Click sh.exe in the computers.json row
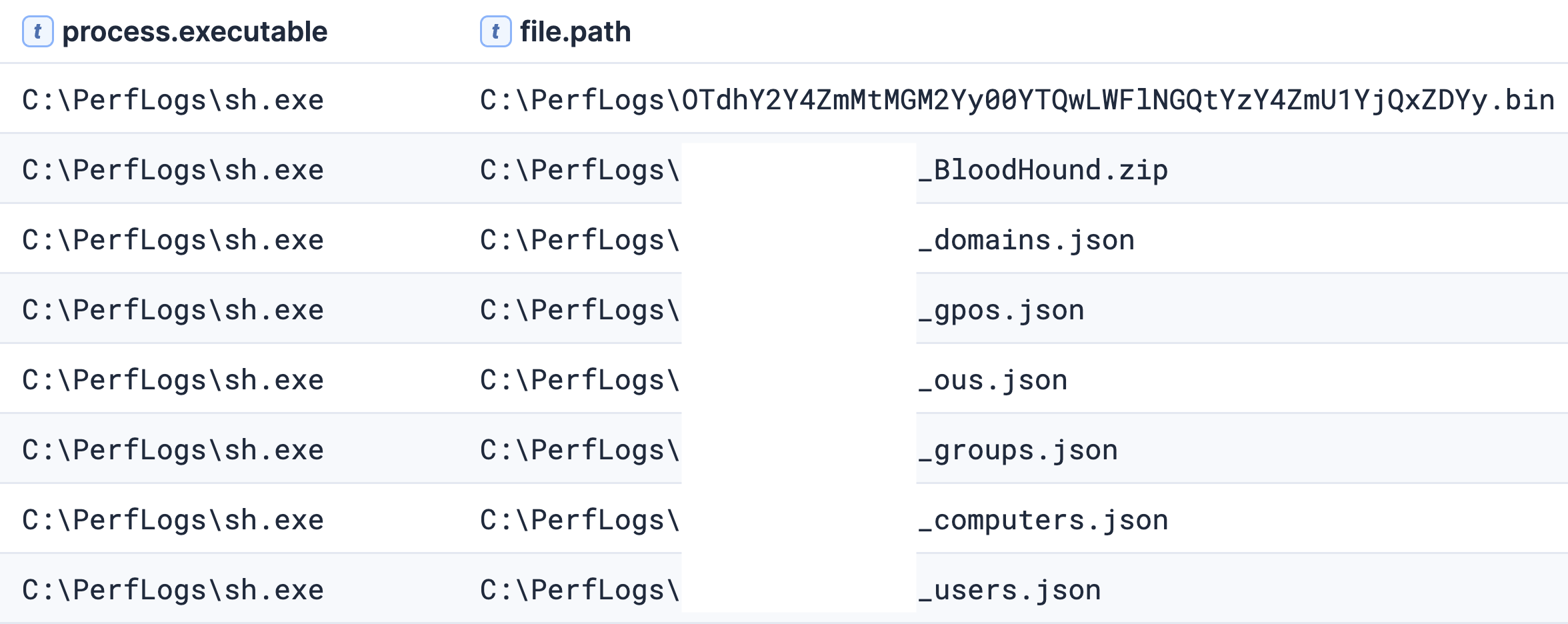Image resolution: width=1568 pixels, height=624 pixels. 274,521
